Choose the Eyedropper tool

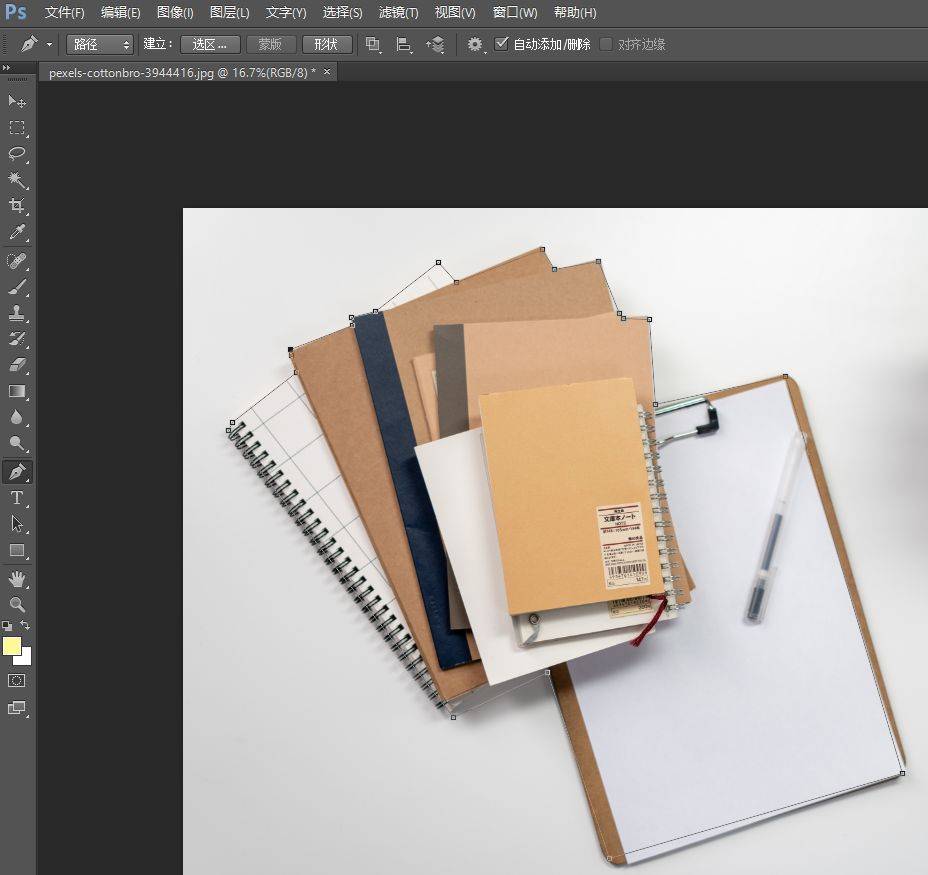17,233
